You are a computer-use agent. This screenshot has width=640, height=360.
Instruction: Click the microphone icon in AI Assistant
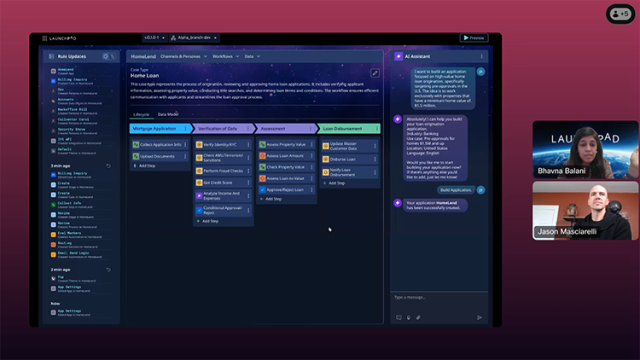pyautogui.click(x=409, y=317)
